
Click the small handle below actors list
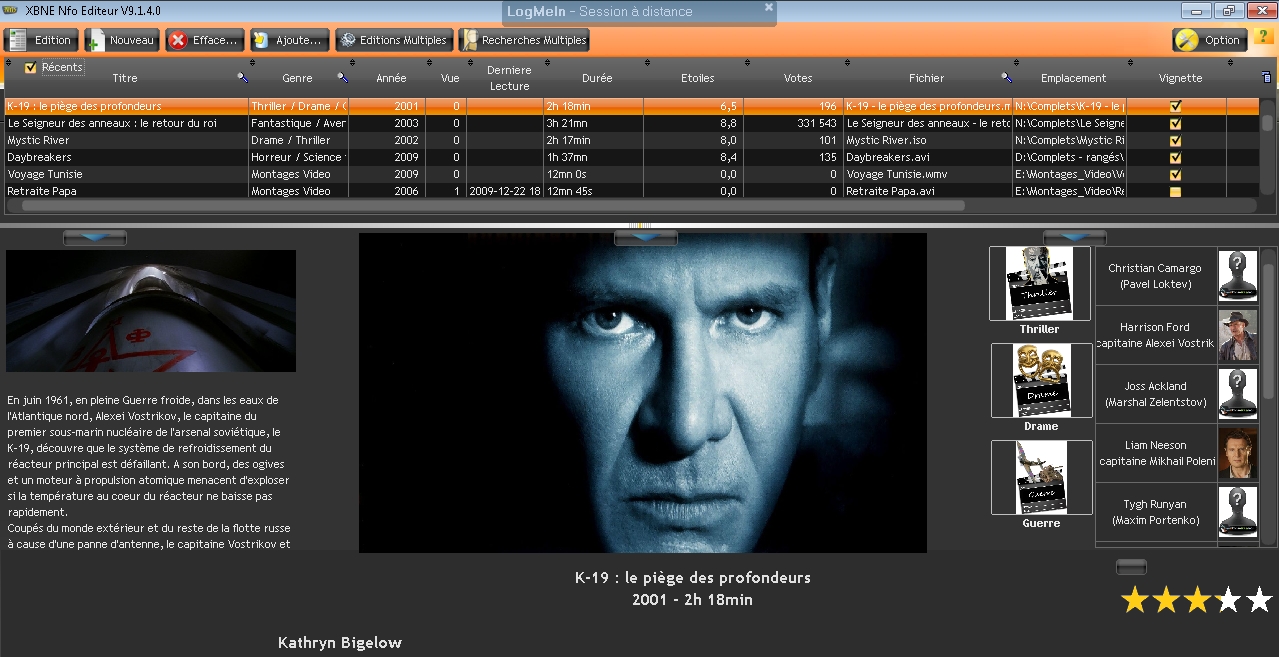coord(1131,567)
